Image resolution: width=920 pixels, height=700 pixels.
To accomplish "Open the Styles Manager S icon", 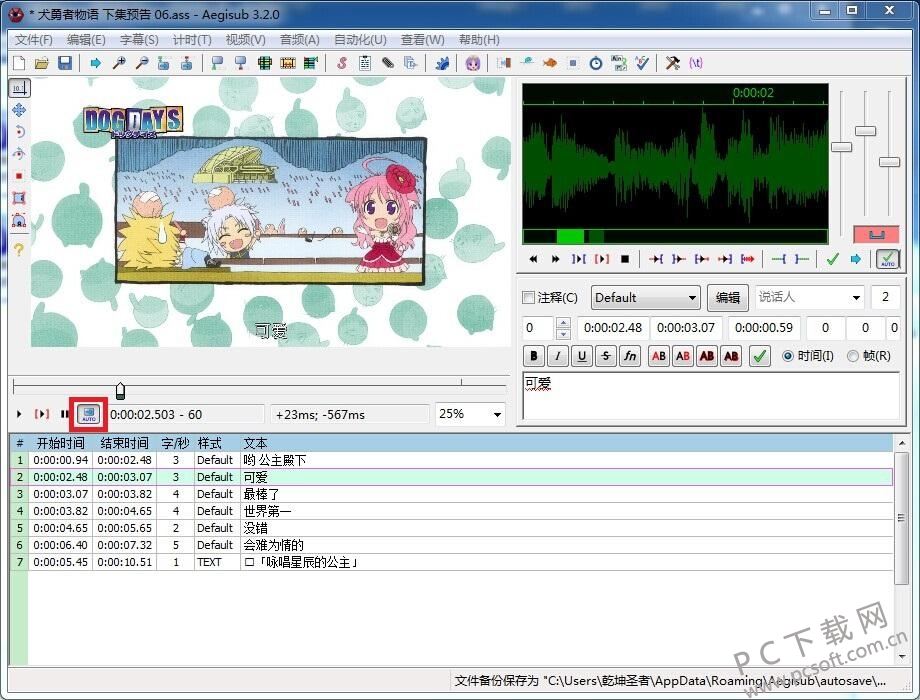I will tap(341, 63).
